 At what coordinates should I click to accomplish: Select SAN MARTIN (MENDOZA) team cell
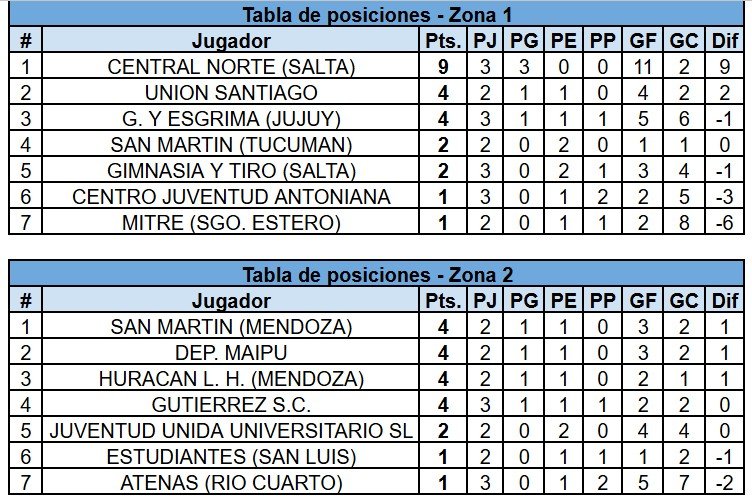point(231,326)
